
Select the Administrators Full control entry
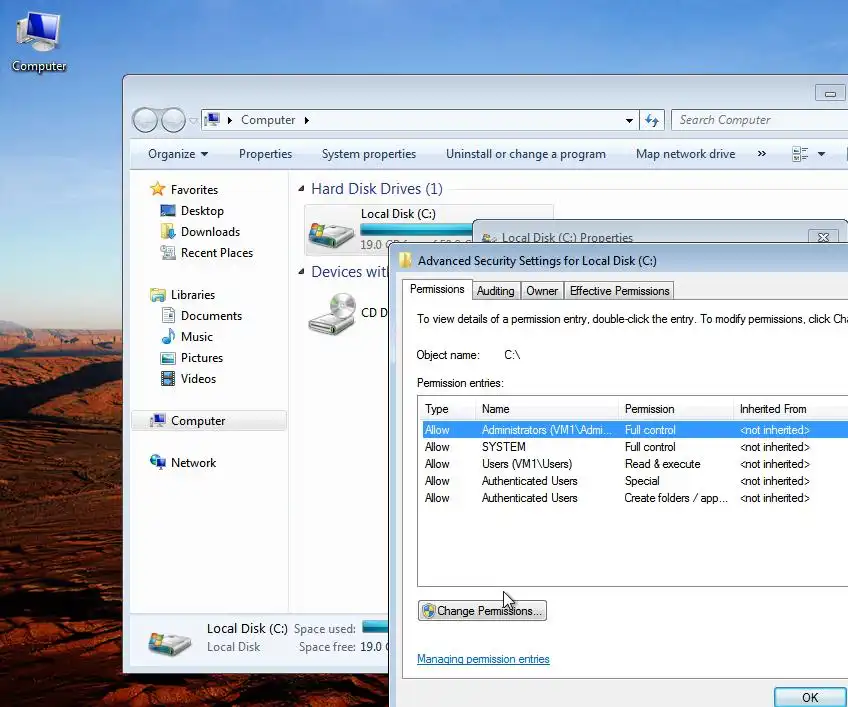[635, 430]
